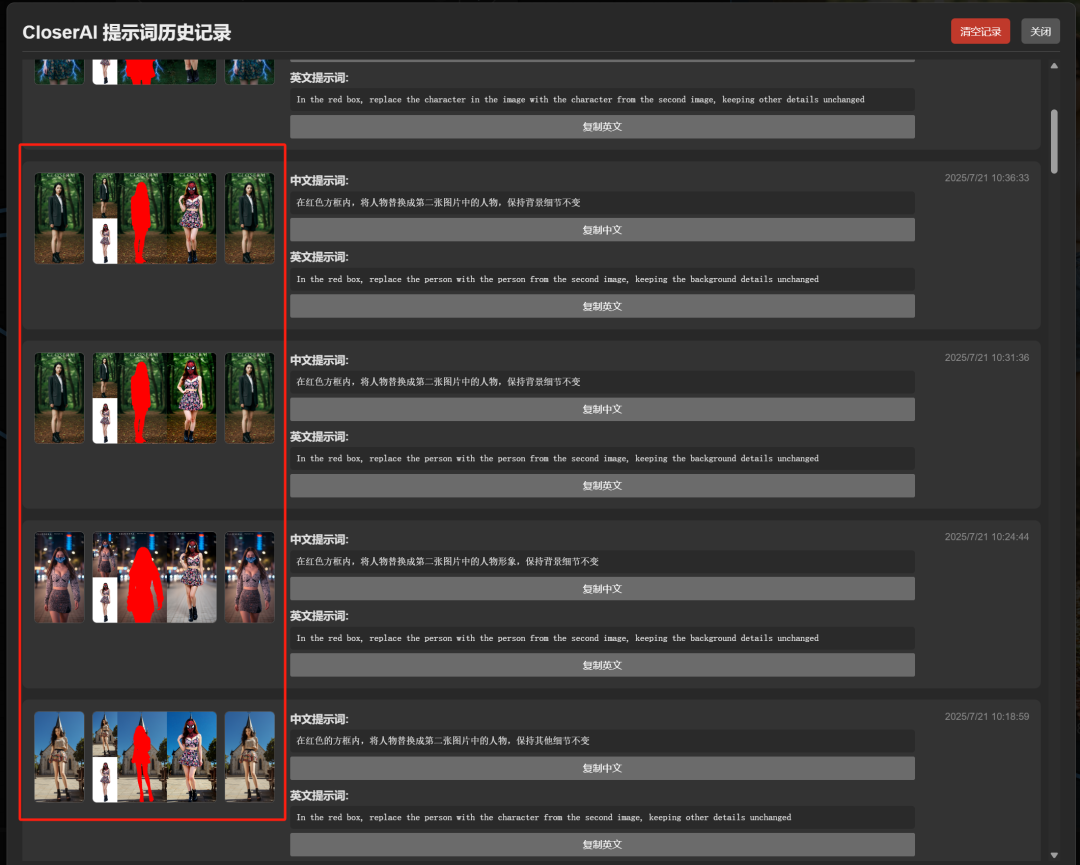The width and height of the screenshot is (1080, 865).
Task: Click 复制中文 in the 10:24:44 entry
Action: pyautogui.click(x=602, y=589)
